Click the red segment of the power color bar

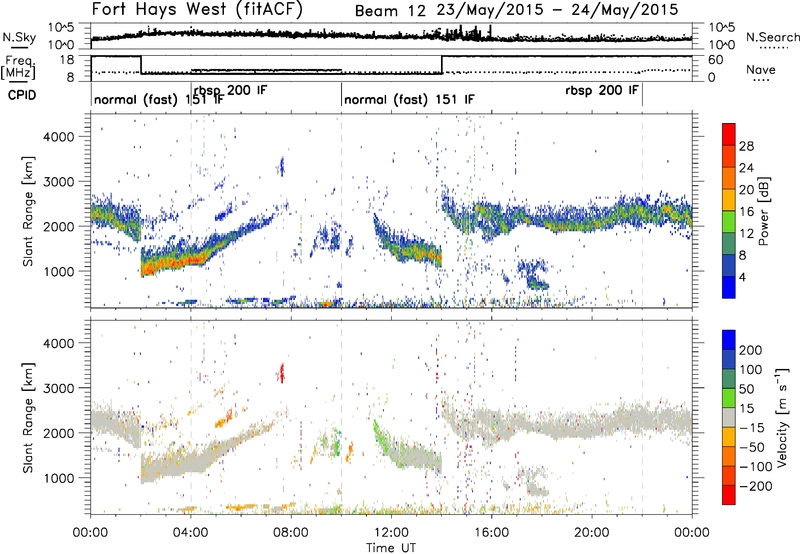[x=729, y=133]
